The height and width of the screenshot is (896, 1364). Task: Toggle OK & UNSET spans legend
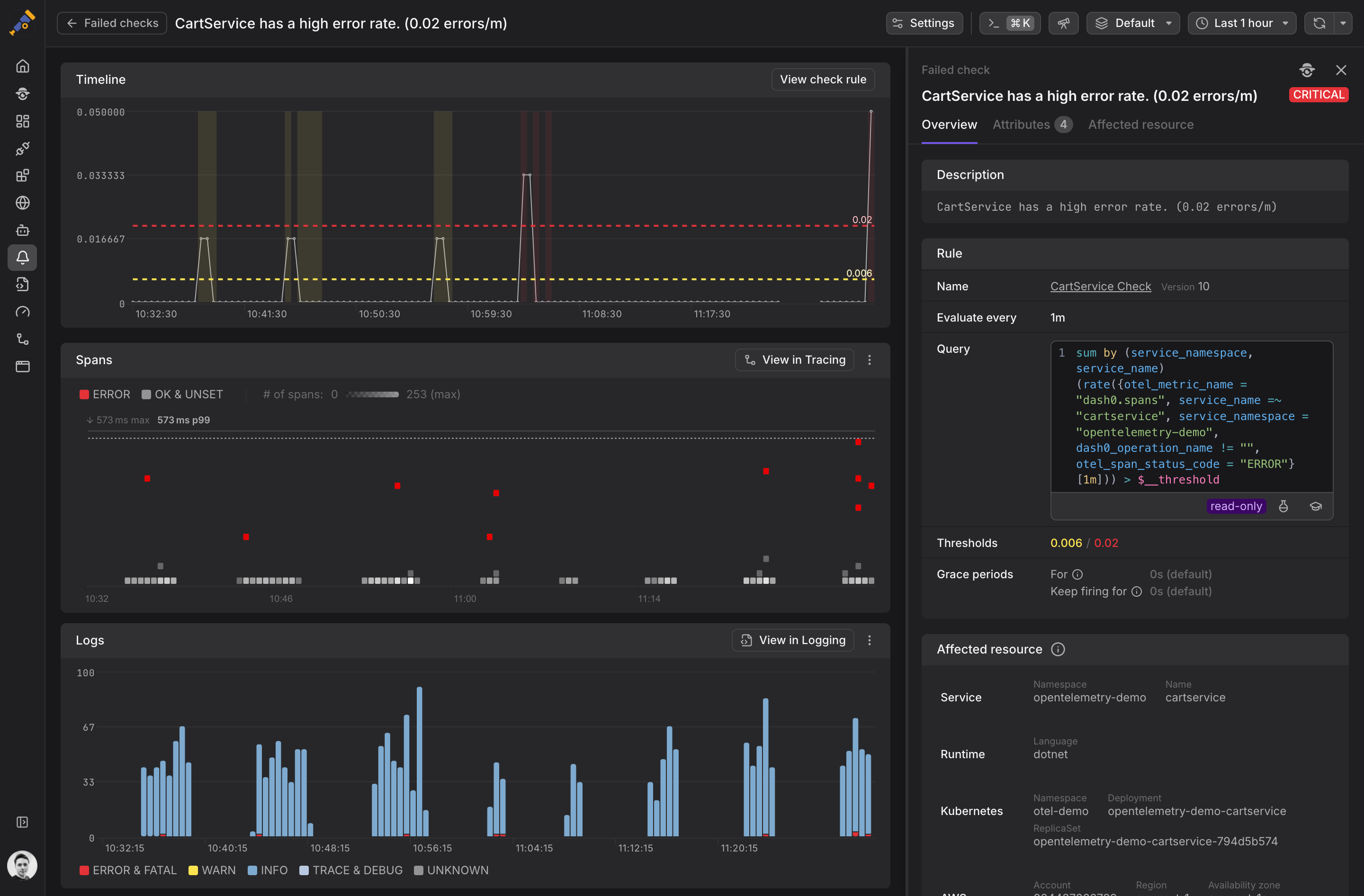(182, 394)
